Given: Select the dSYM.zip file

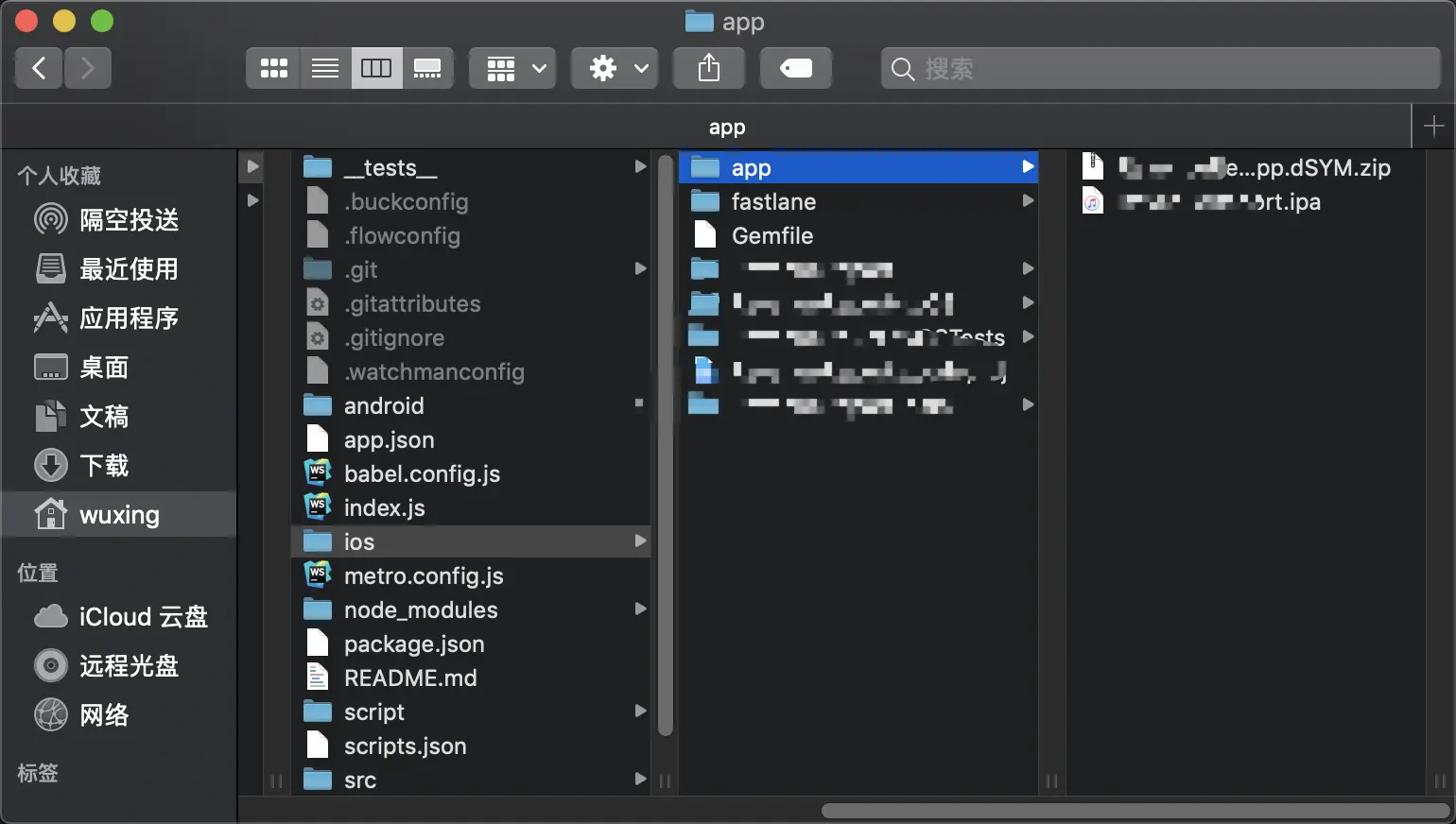Looking at the screenshot, I should 1246,167.
